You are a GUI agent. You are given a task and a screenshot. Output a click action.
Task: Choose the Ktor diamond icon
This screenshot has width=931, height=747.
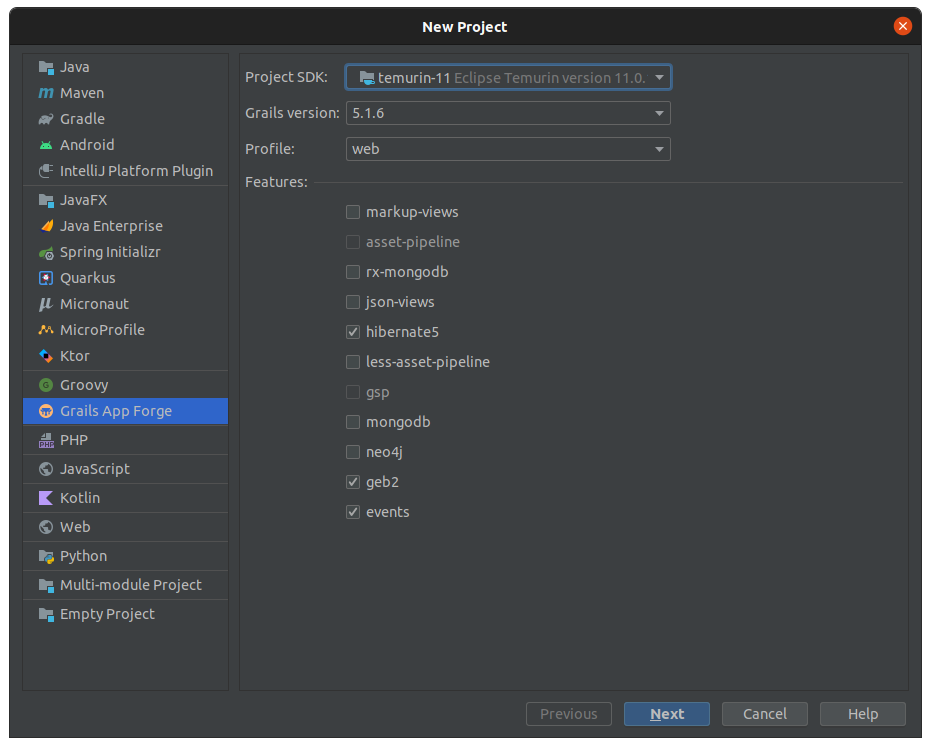[46, 356]
